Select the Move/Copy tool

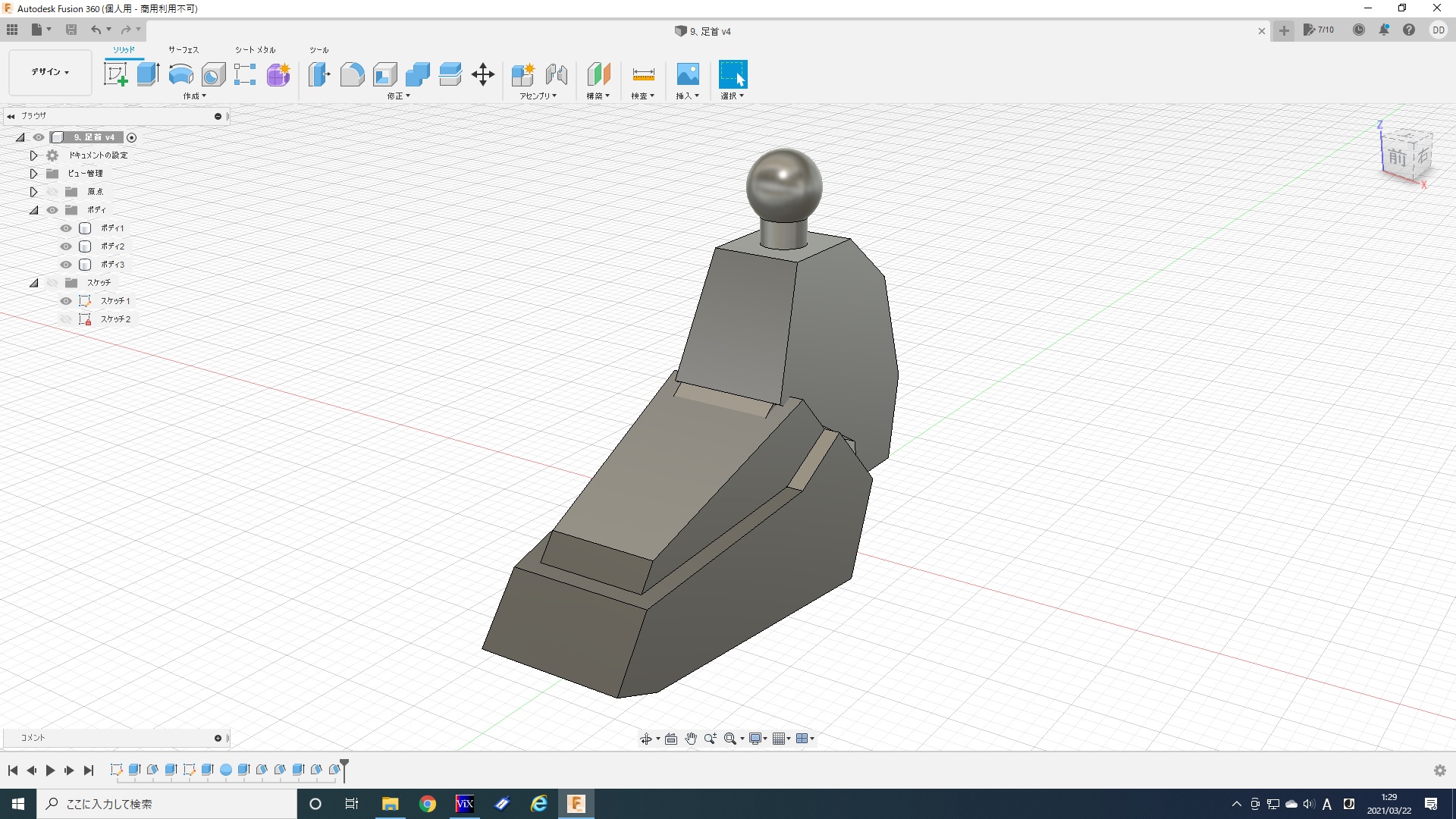tap(483, 74)
